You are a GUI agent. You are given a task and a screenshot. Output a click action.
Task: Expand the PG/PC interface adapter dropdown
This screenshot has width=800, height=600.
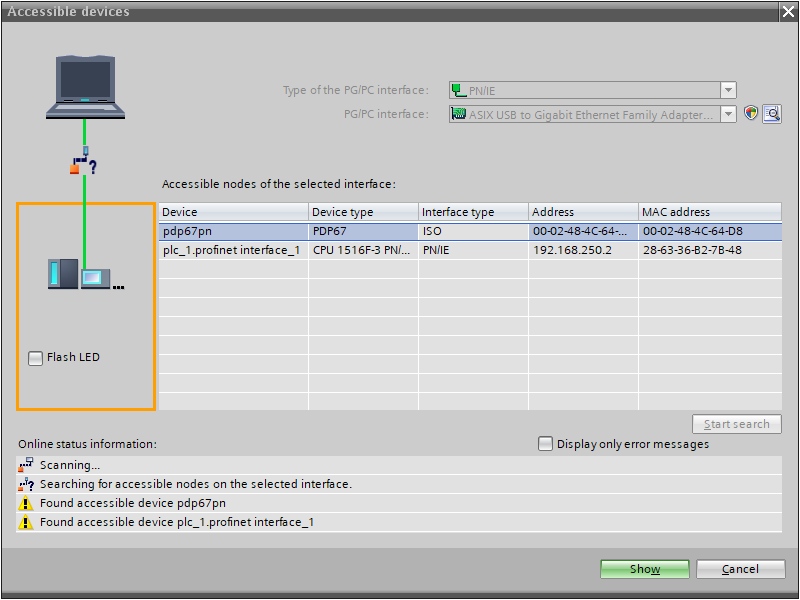point(729,114)
